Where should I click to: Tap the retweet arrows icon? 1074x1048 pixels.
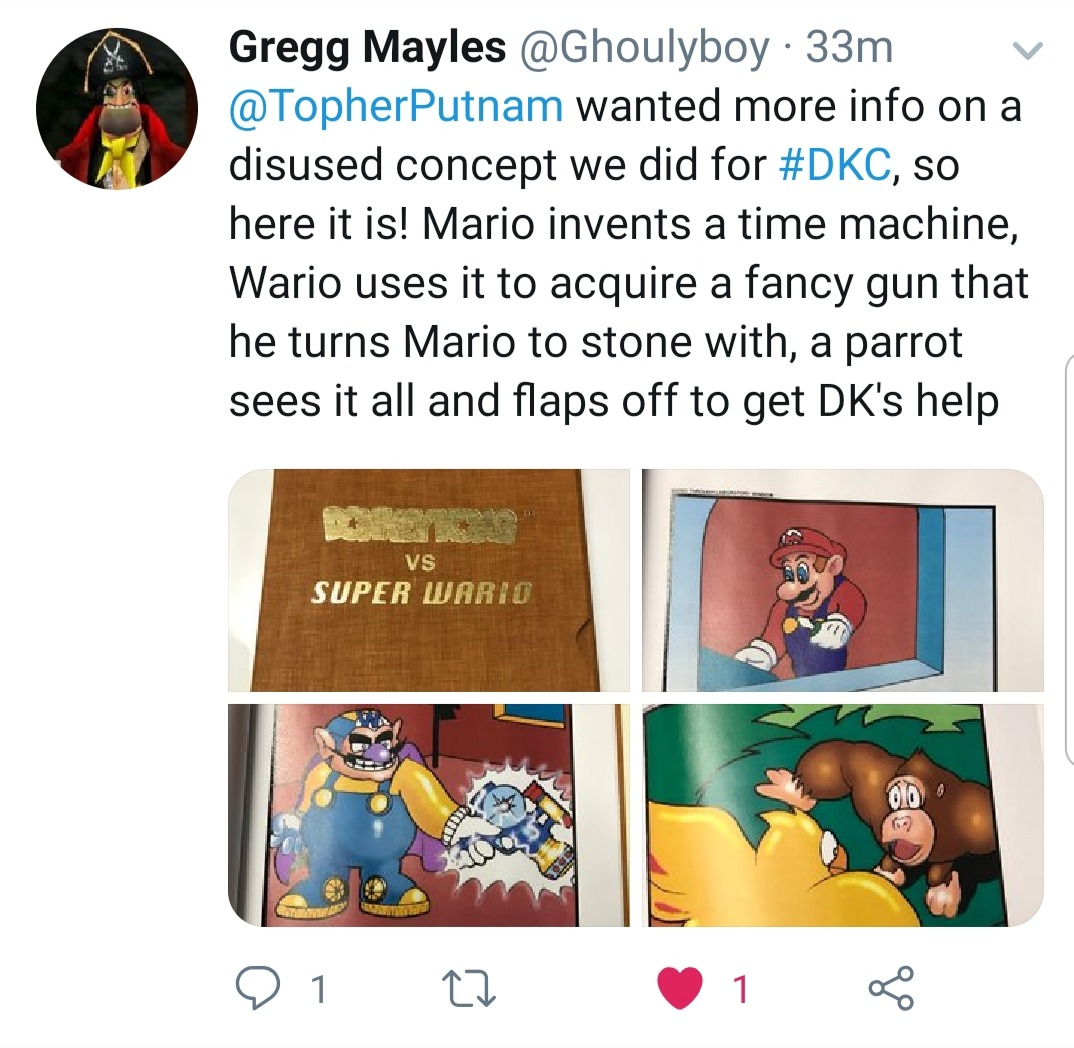(x=469, y=989)
